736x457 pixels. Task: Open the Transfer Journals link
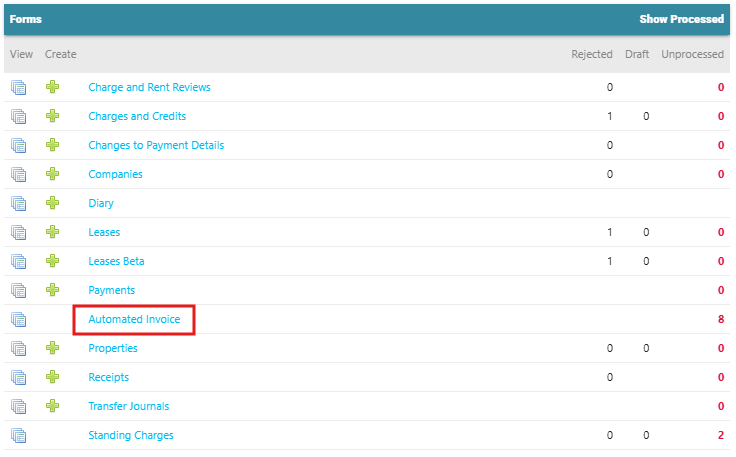(x=129, y=406)
